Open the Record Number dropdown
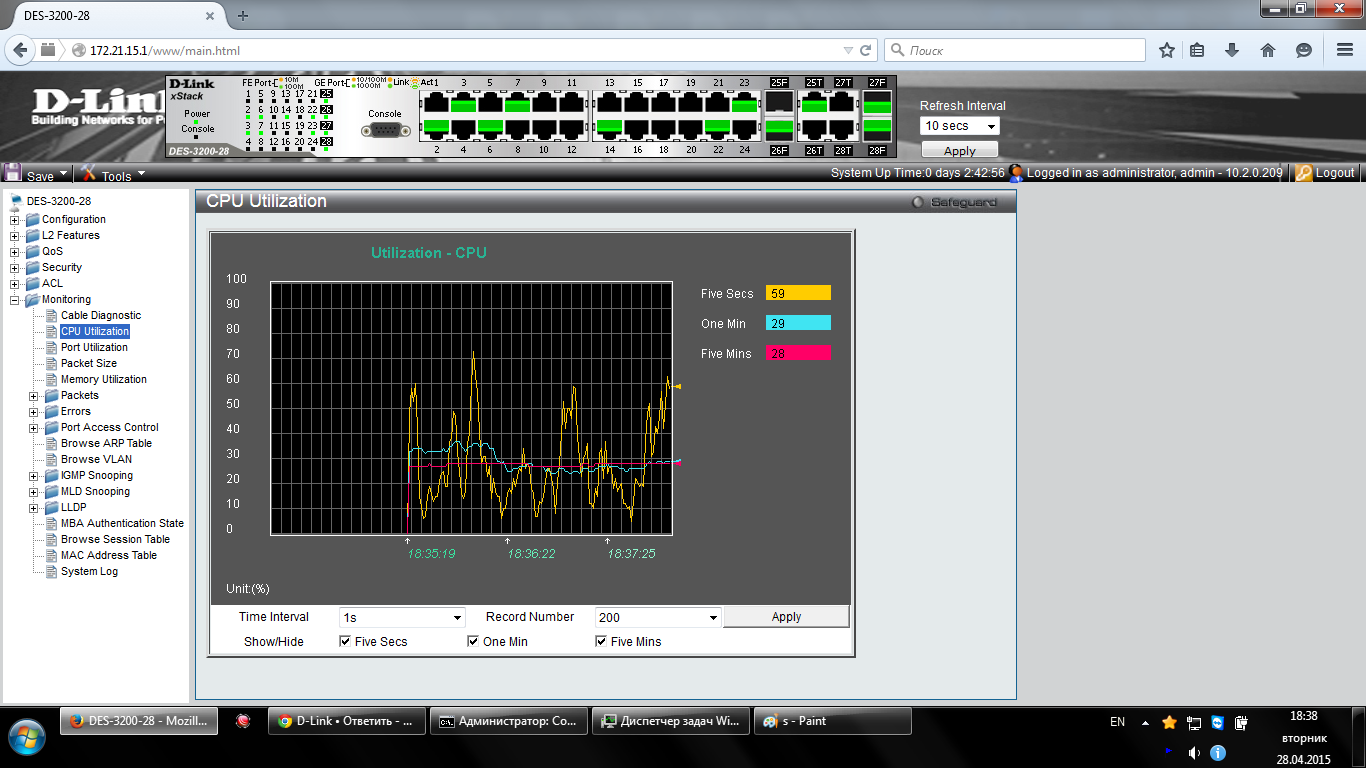 [658, 618]
